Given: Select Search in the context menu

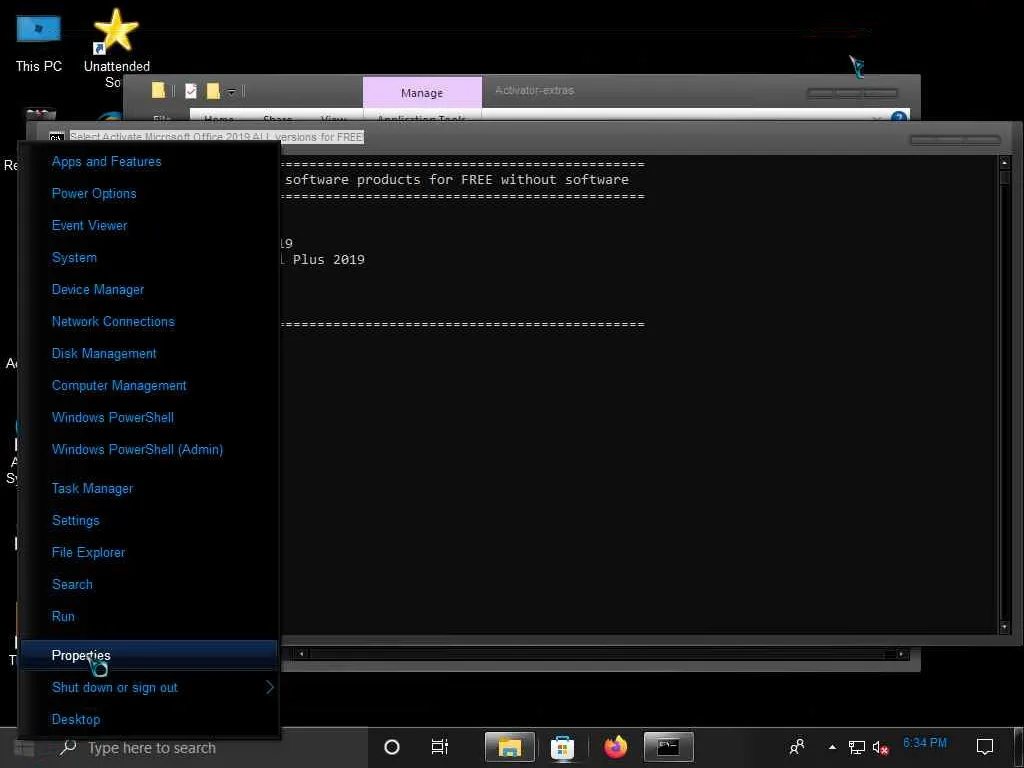Looking at the screenshot, I should 72,584.
